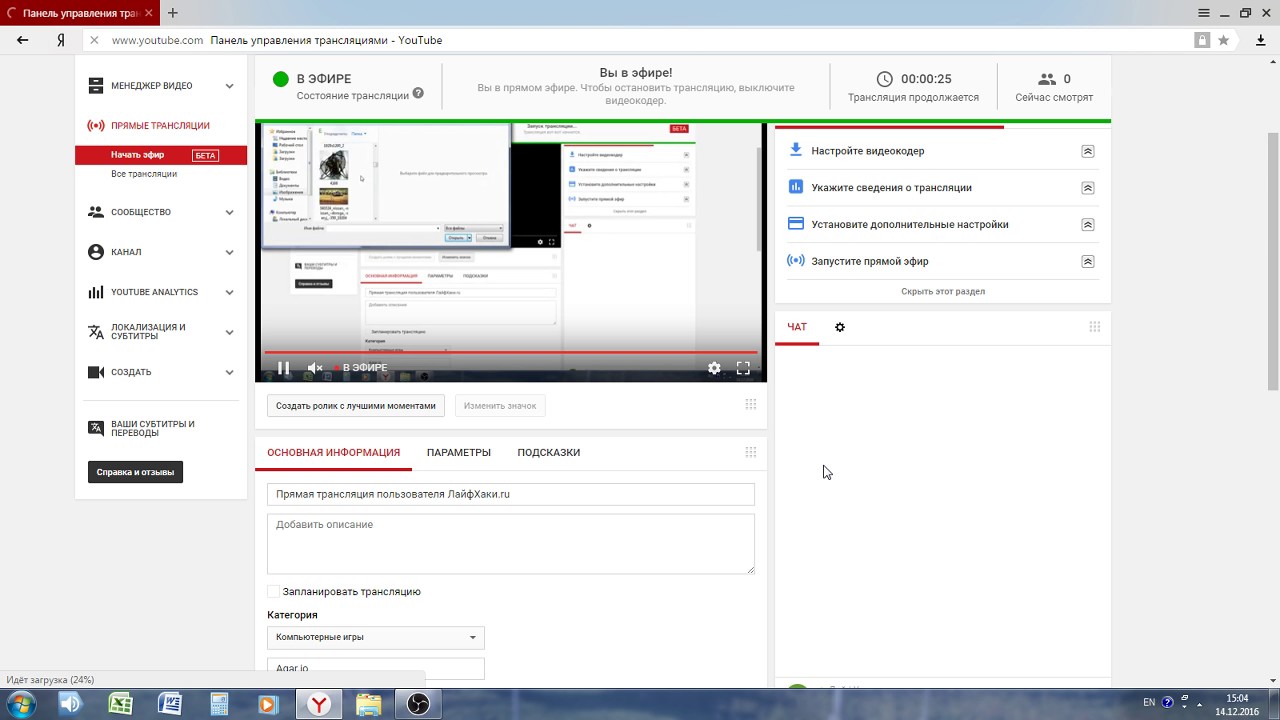Click the YouTube Analytics bars icon
Screen dimensions: 1280x720
[x=96, y=292]
